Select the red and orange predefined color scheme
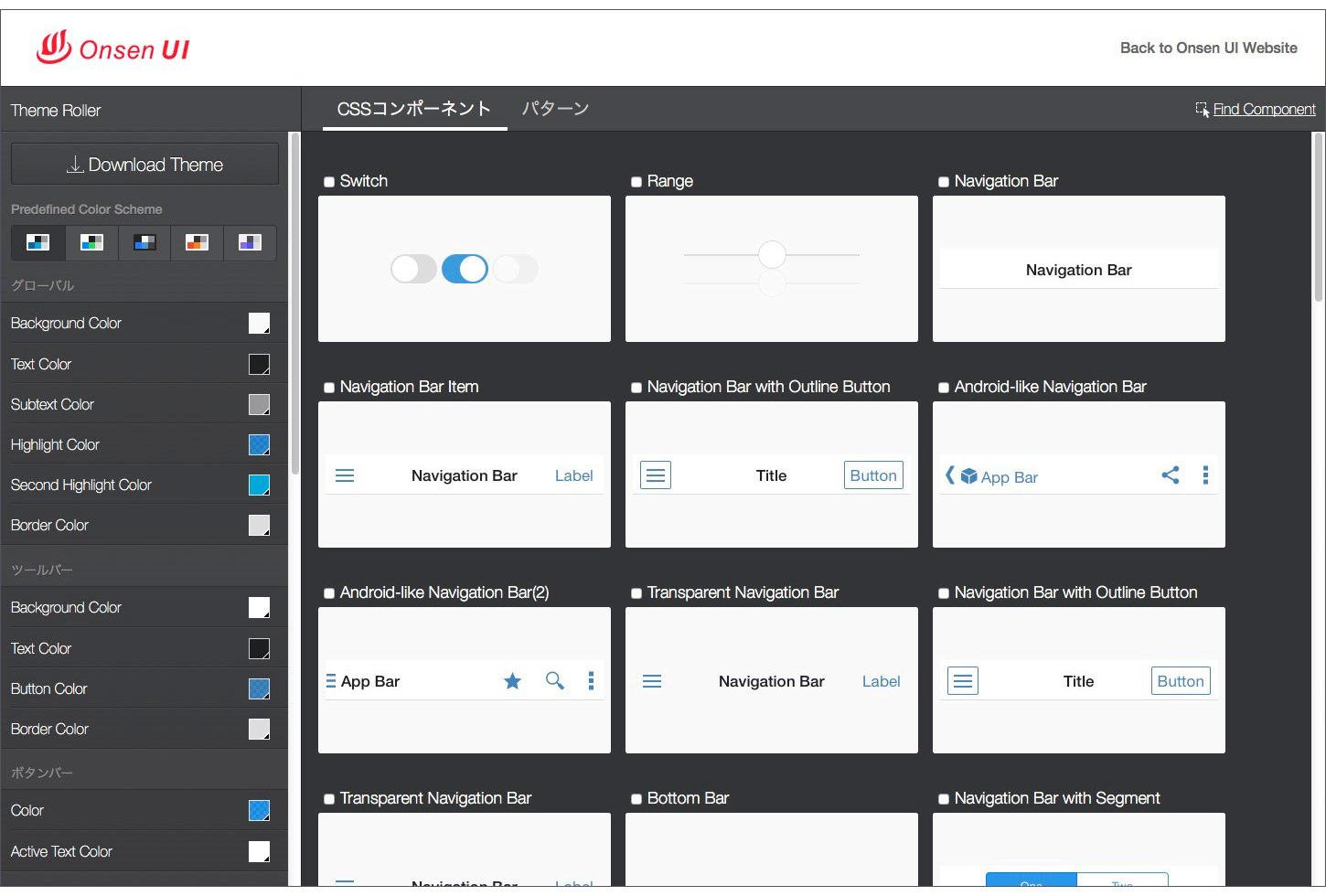This screenshot has width=1326, height=896. (x=197, y=242)
